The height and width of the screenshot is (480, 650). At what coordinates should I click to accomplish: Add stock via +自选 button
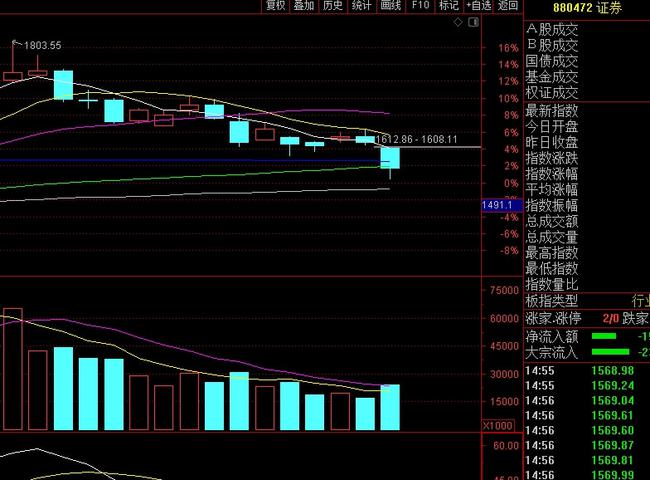coord(478,6)
